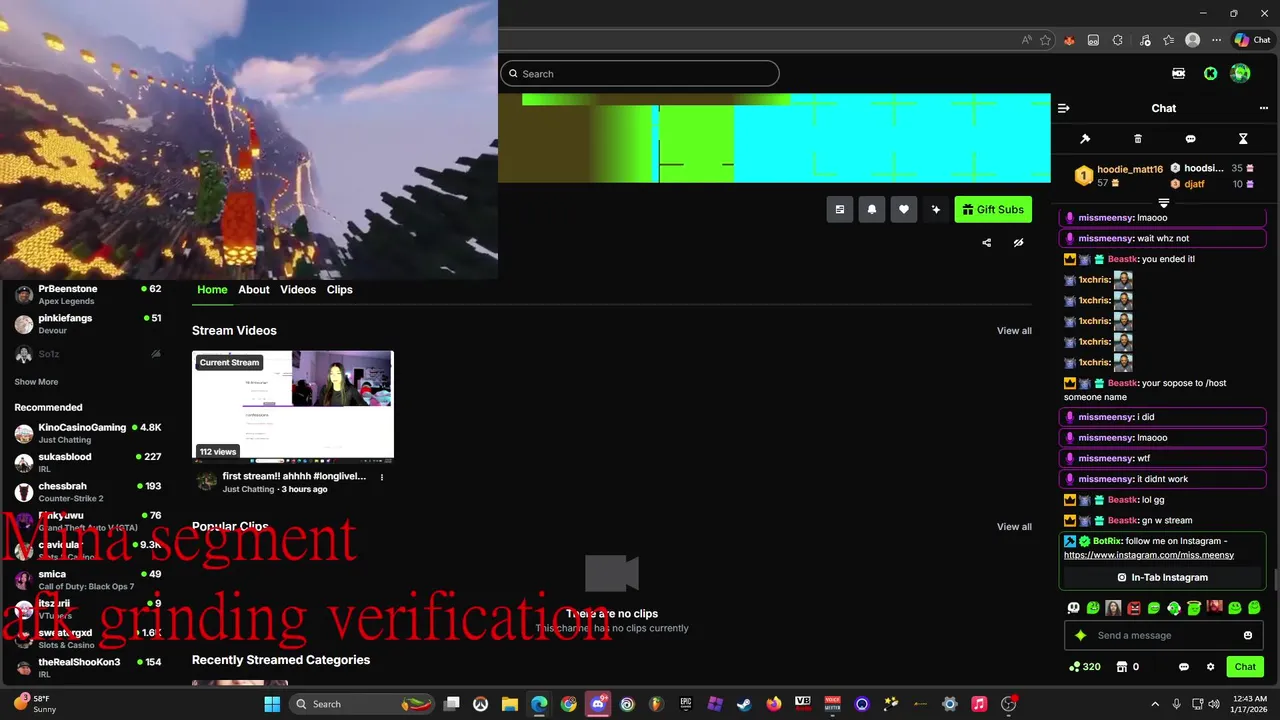Click the hourglass icon in chat toolbar

click(1243, 139)
